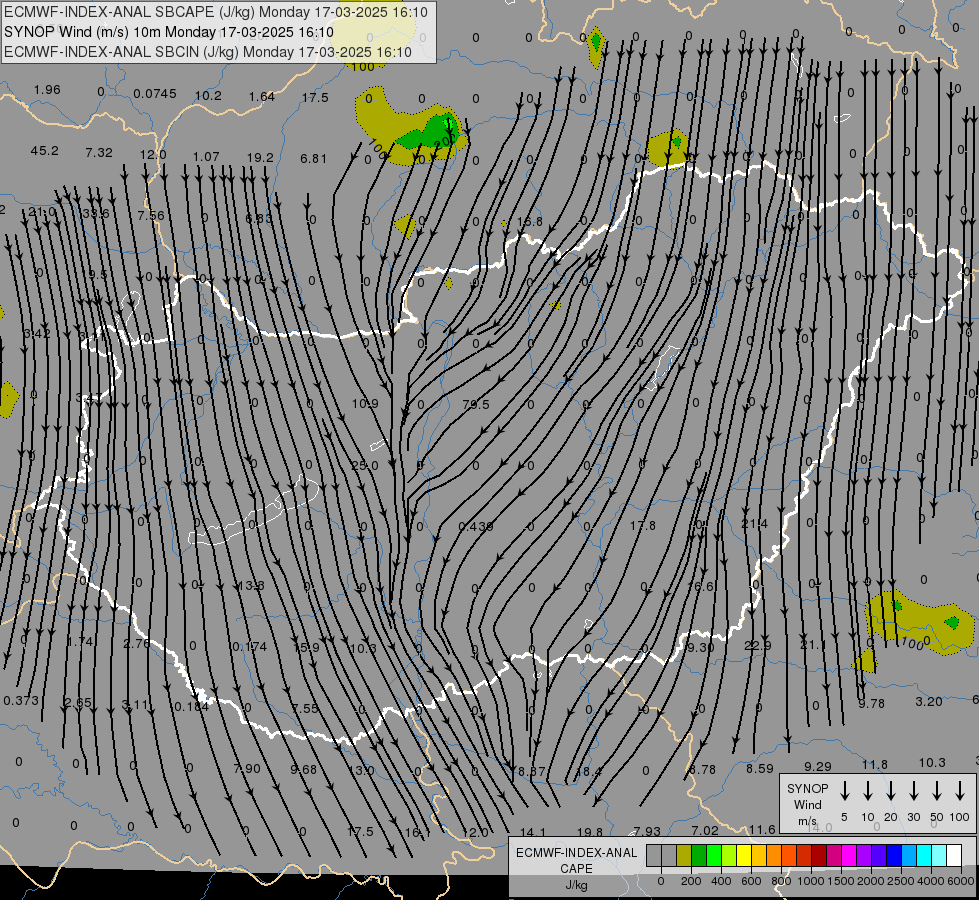Click the 6.81 value on the map
This screenshot has height=900, width=979.
coord(313,159)
